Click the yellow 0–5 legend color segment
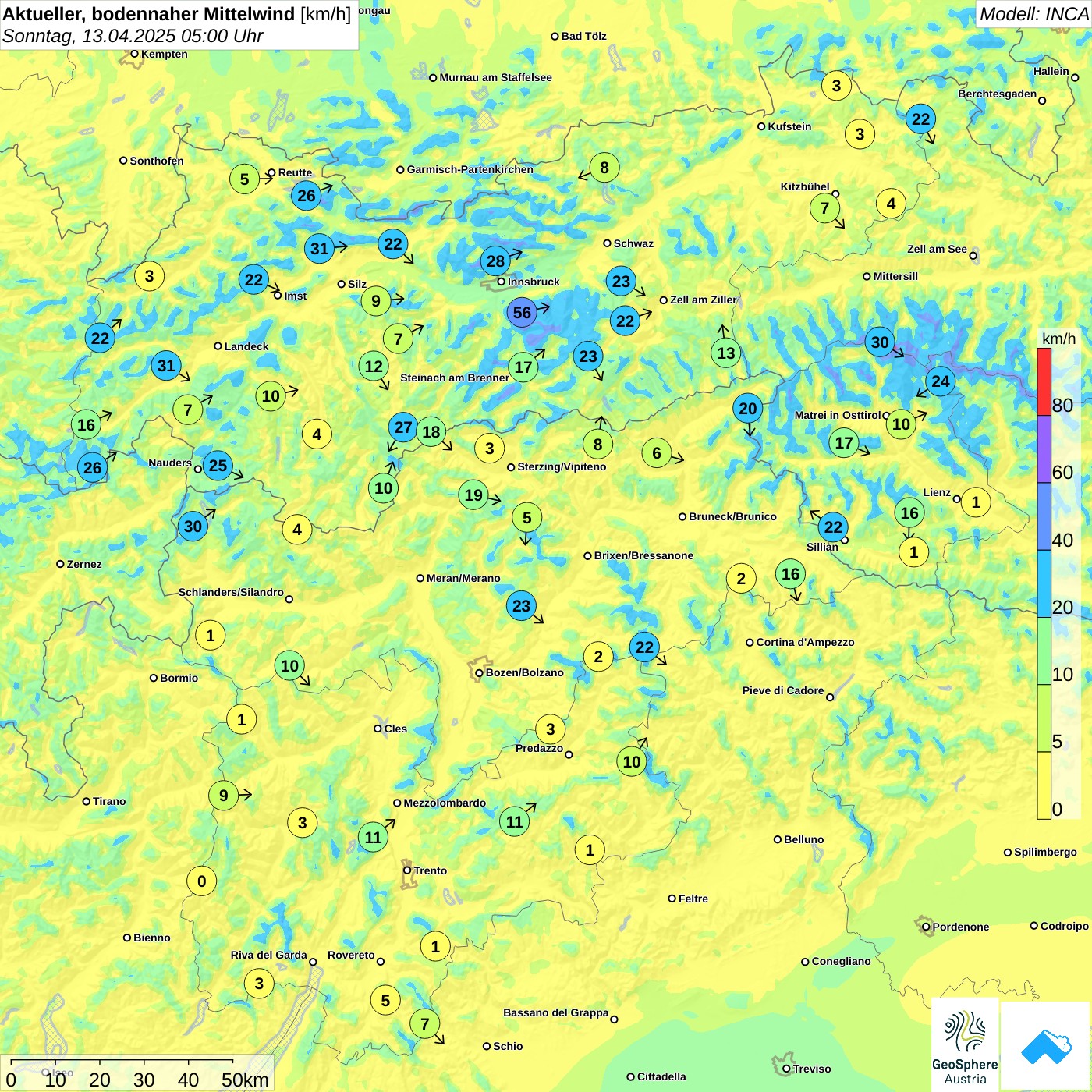Screen dimensions: 1092x1092 [x=1044, y=785]
